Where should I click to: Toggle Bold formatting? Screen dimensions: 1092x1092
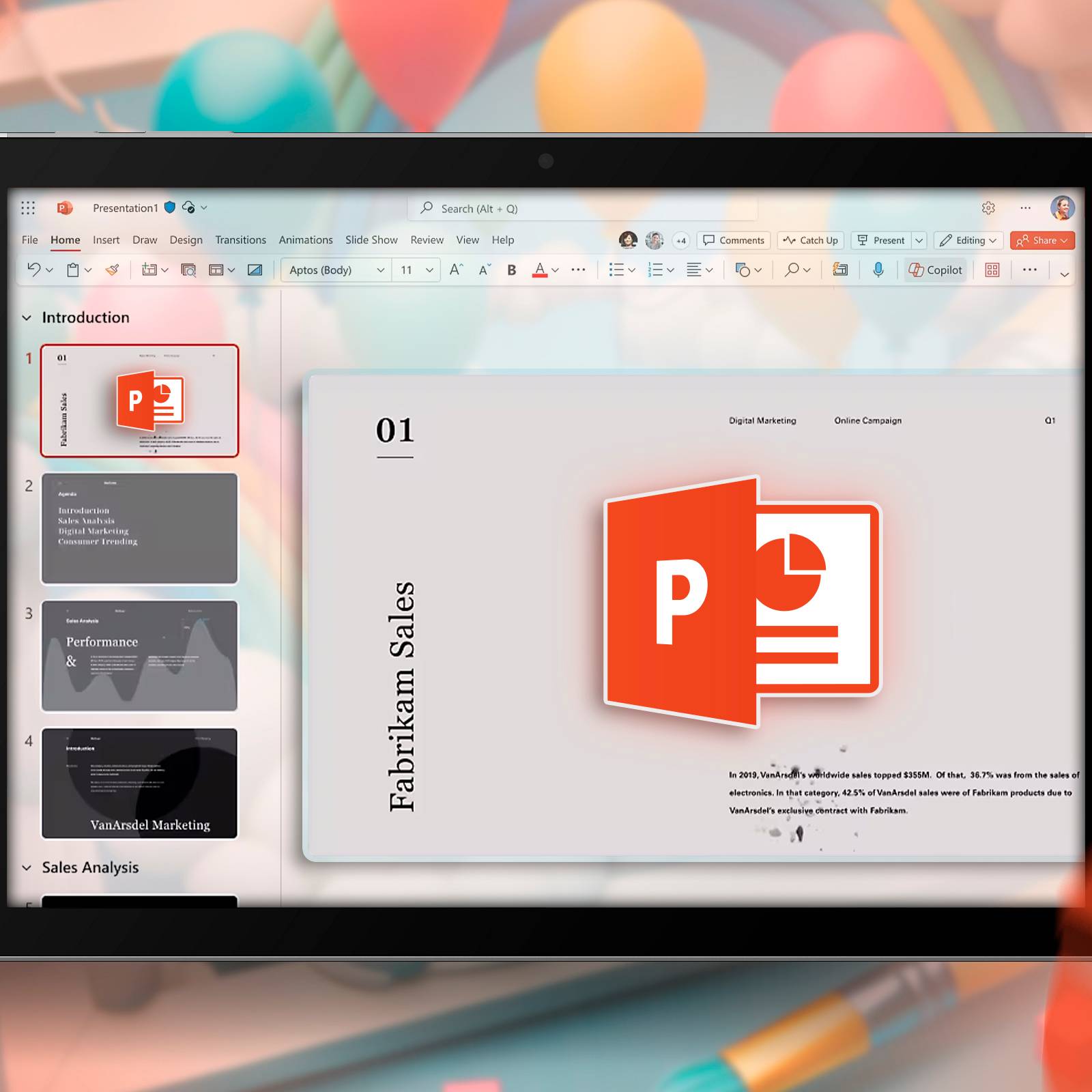tap(512, 270)
